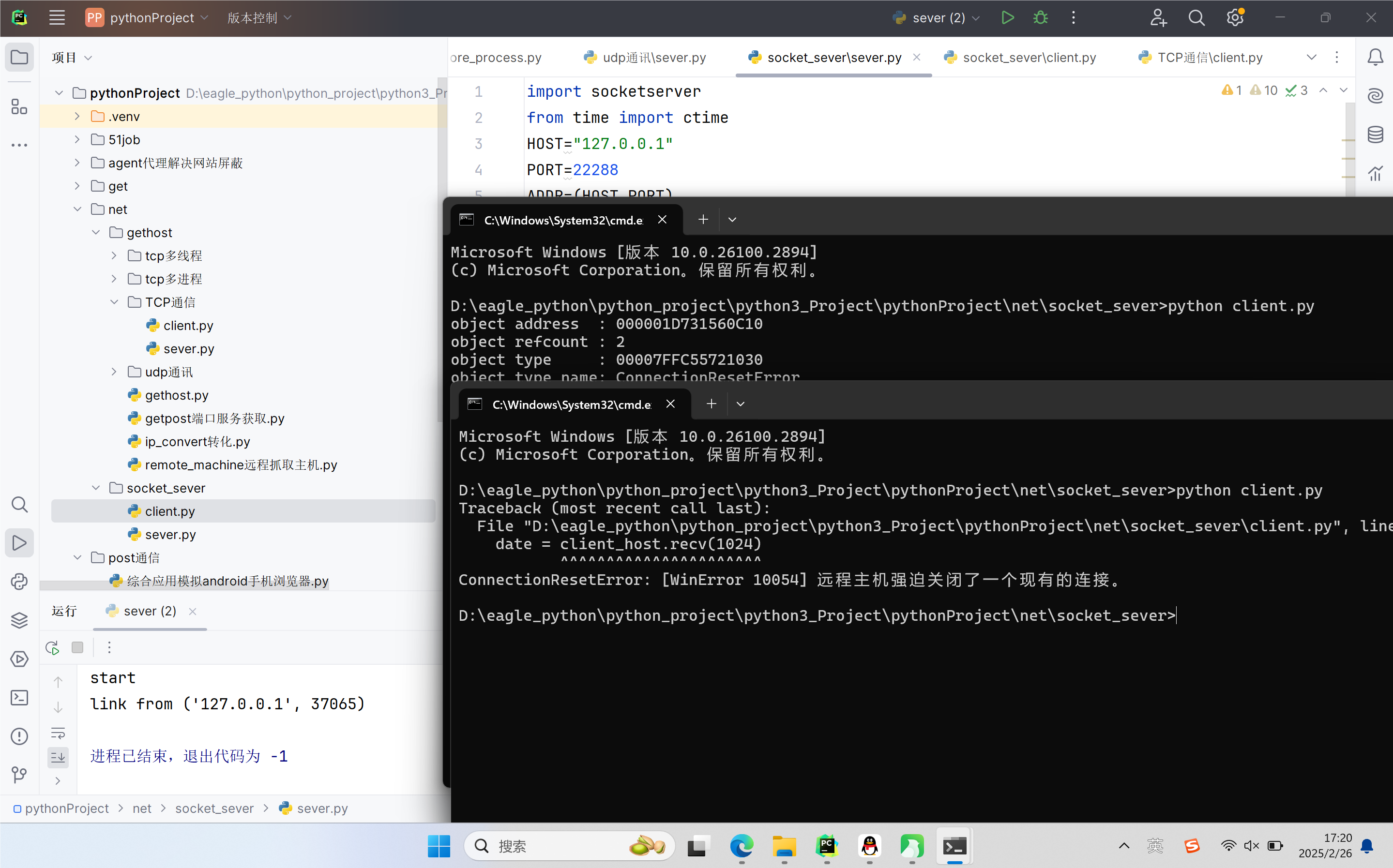Open the Git version control sidebar icon
Image resolution: width=1393 pixels, height=868 pixels.
click(19, 775)
